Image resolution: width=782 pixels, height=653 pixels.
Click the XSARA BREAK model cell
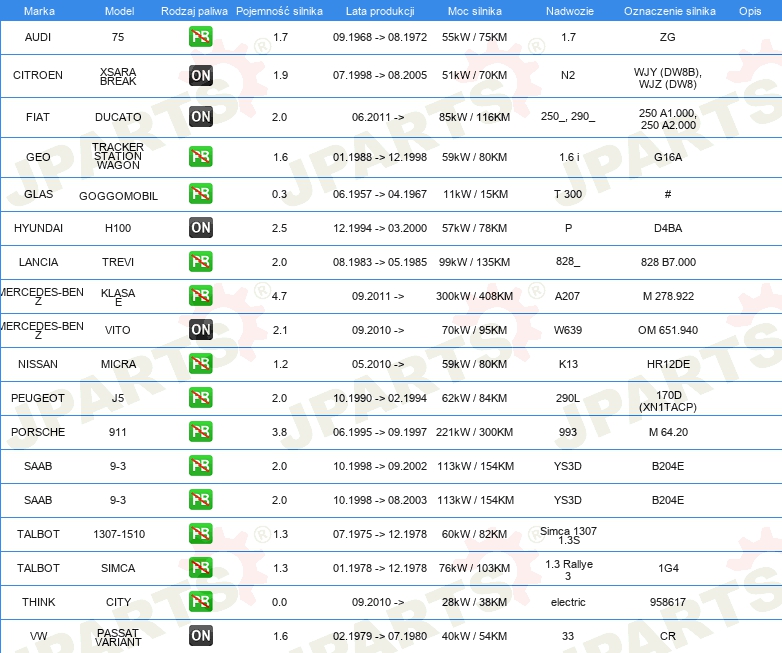point(118,76)
